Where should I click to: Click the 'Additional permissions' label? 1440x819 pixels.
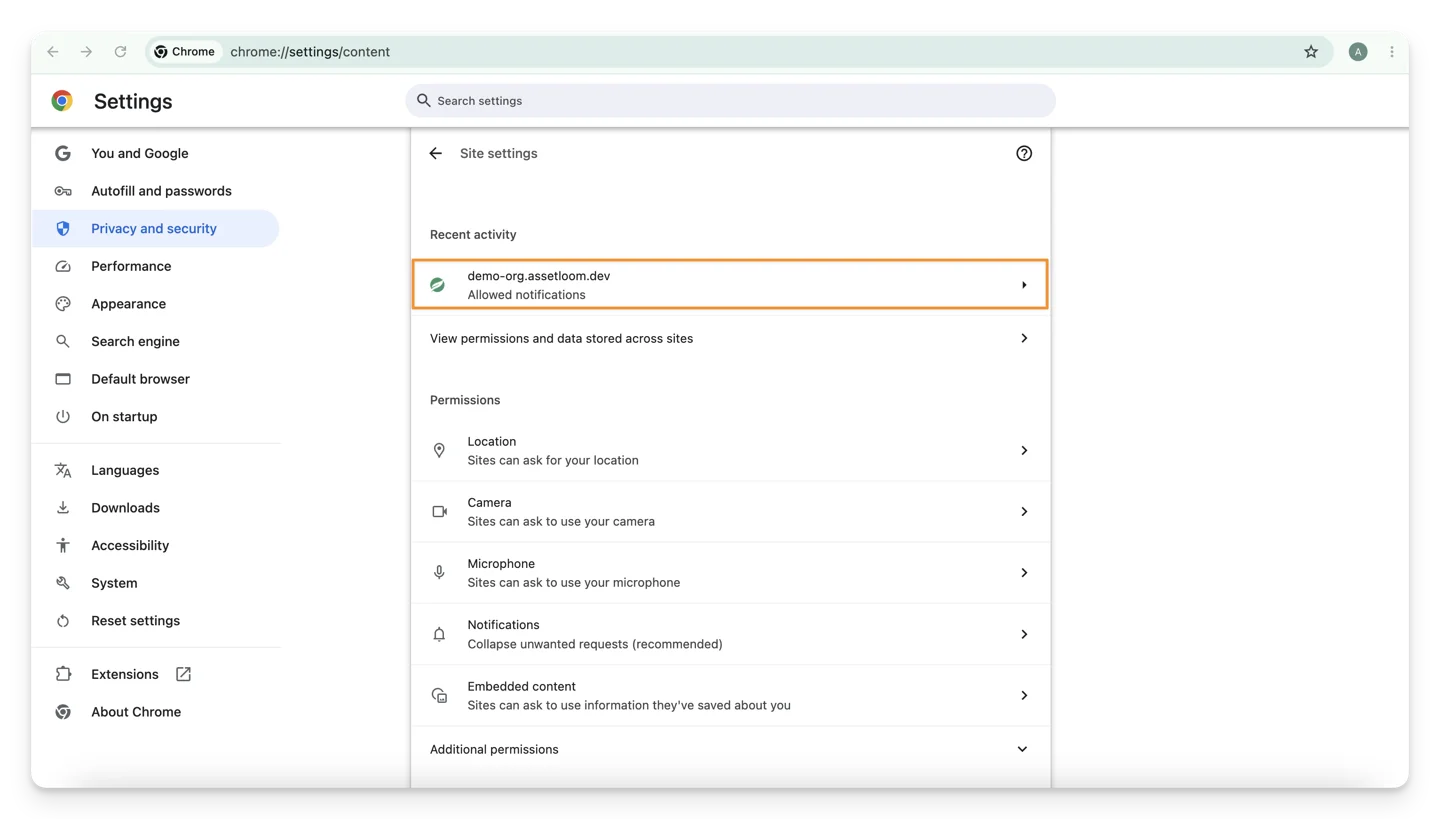494,749
